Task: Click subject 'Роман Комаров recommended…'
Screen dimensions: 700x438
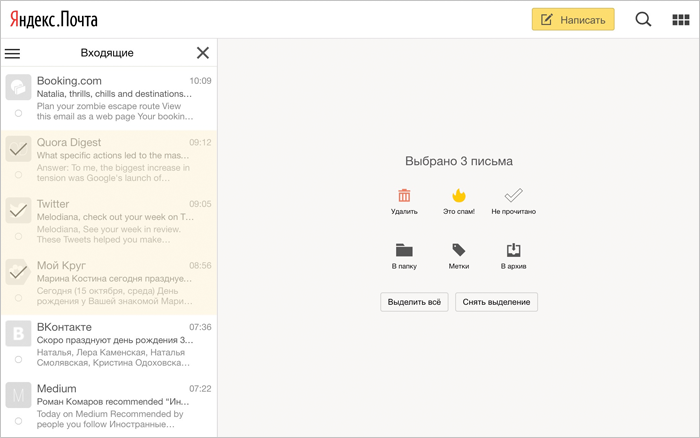Action: tap(113, 402)
